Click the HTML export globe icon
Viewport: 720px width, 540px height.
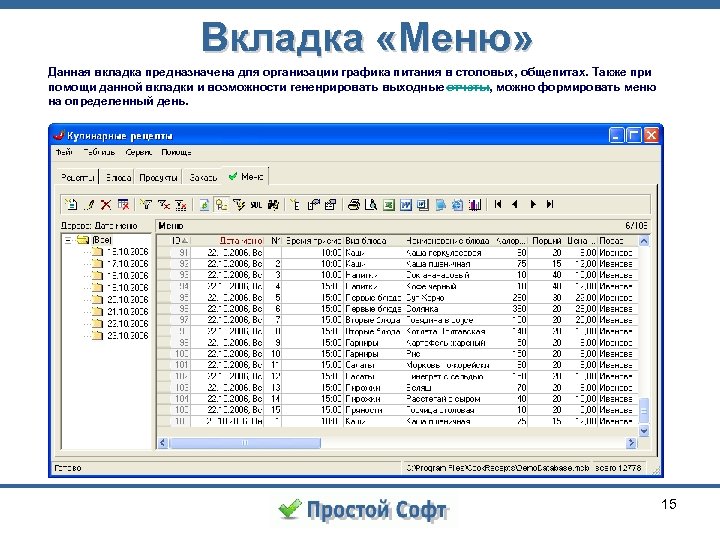click(x=457, y=204)
